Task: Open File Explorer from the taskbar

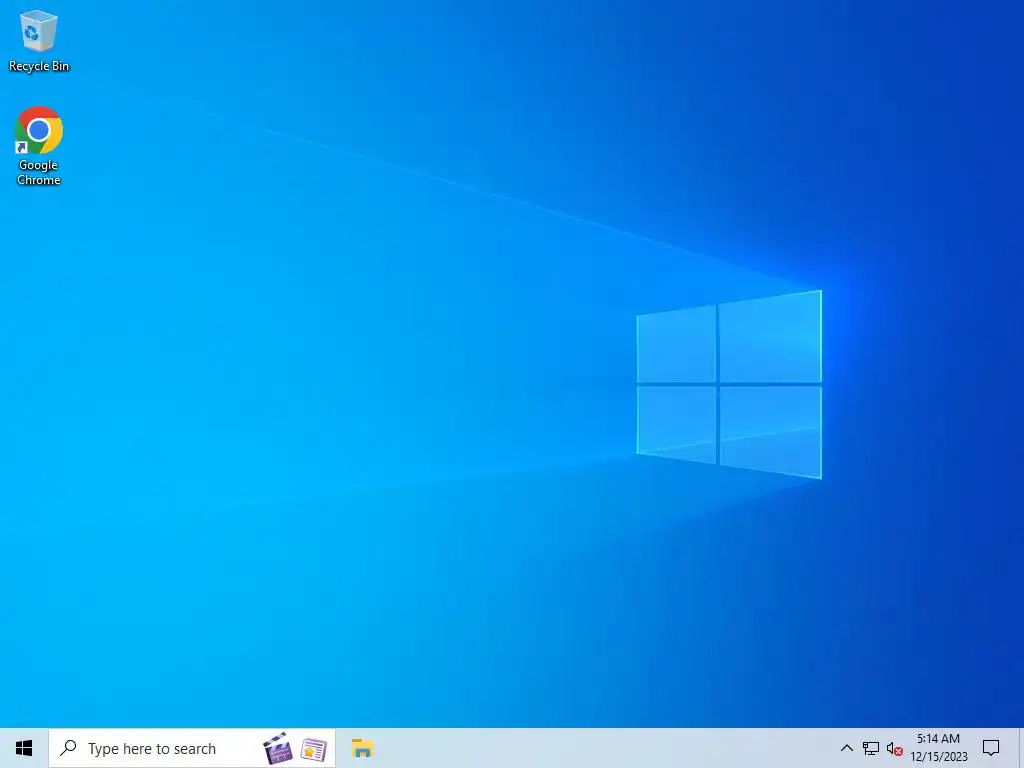Action: tap(362, 748)
